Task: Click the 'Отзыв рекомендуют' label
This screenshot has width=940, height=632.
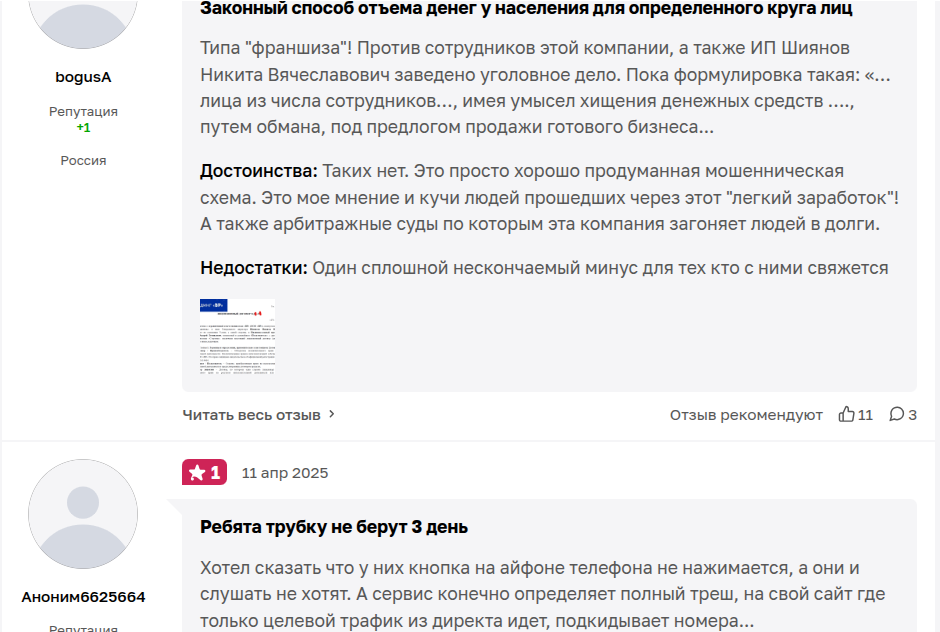Action: coord(746,415)
